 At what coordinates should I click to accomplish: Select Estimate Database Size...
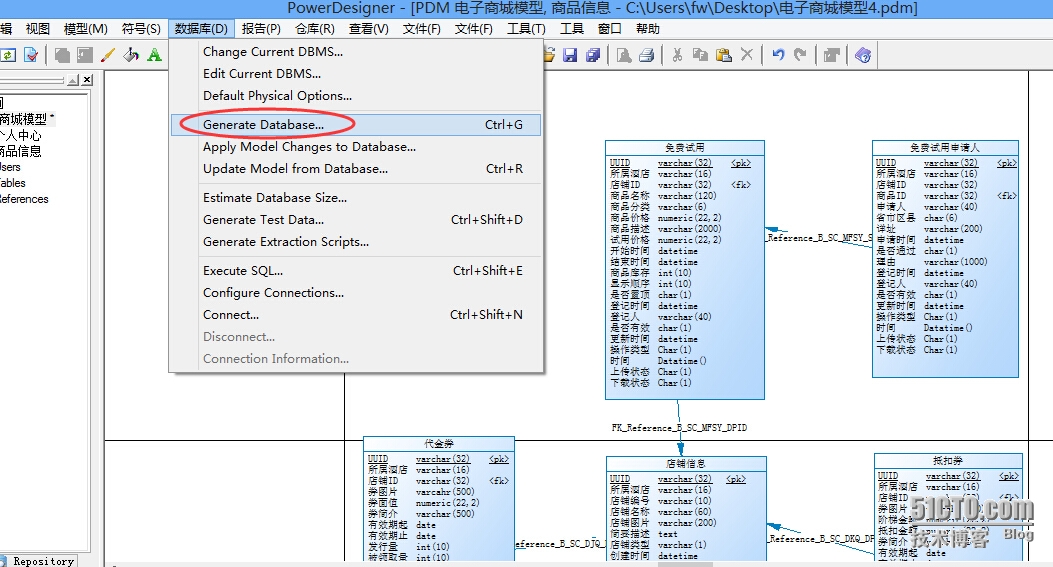pos(357,198)
